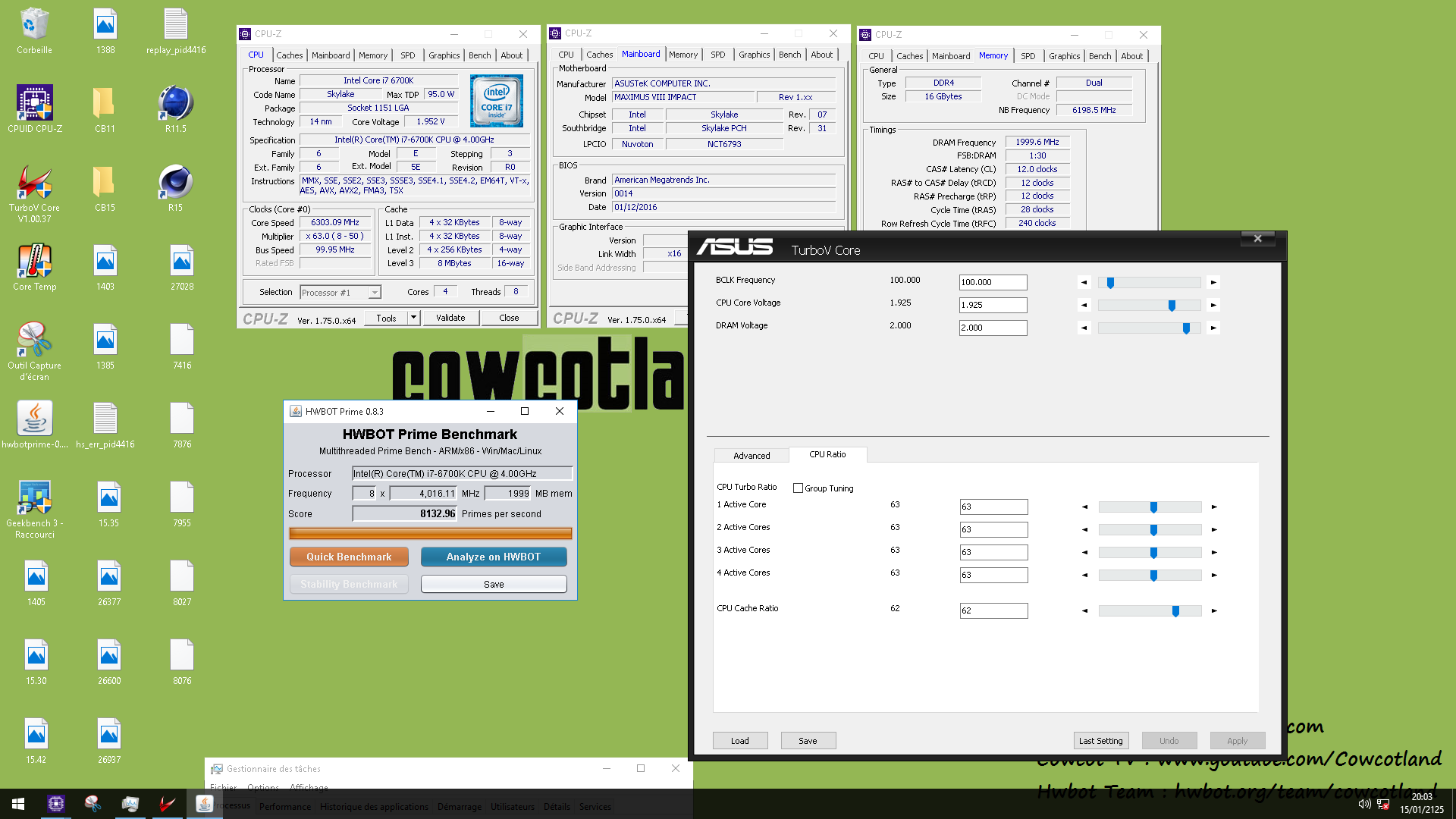Viewport: 1456px width, 819px height.
Task: Click the CPU Cache Ratio input field
Action: [x=993, y=610]
